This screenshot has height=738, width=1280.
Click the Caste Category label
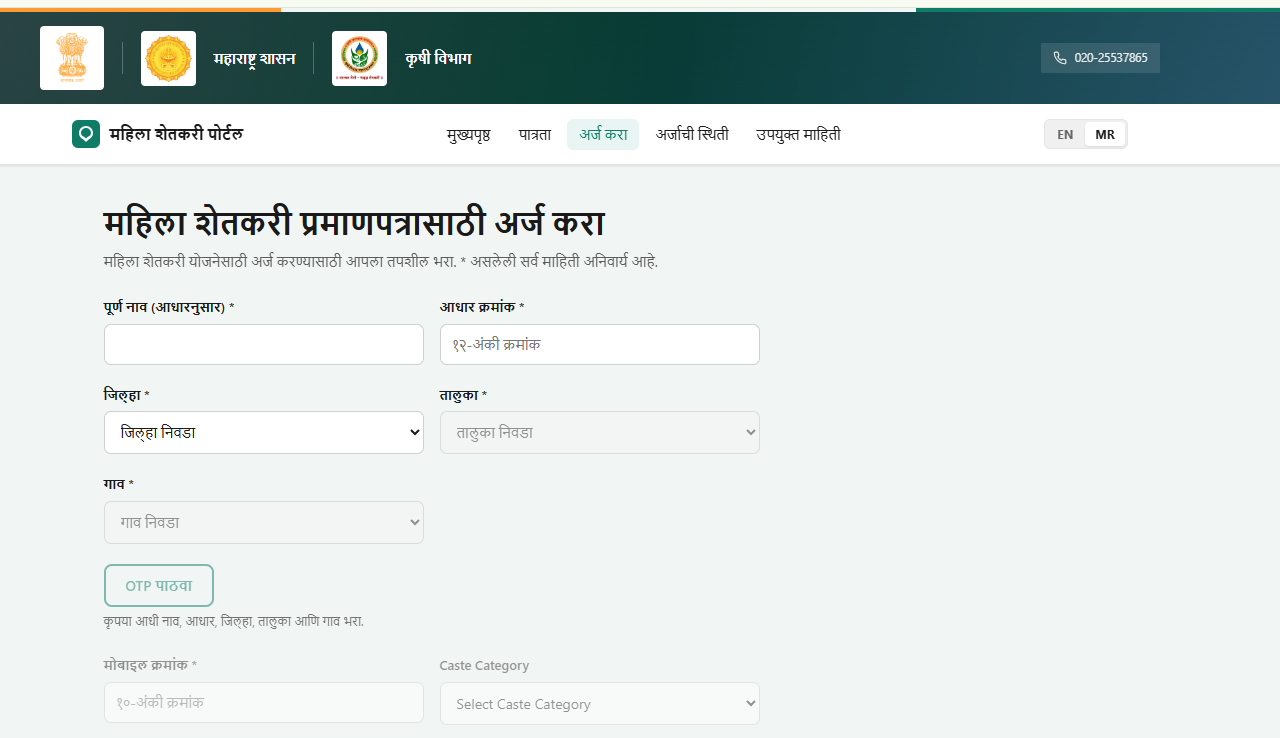[485, 665]
